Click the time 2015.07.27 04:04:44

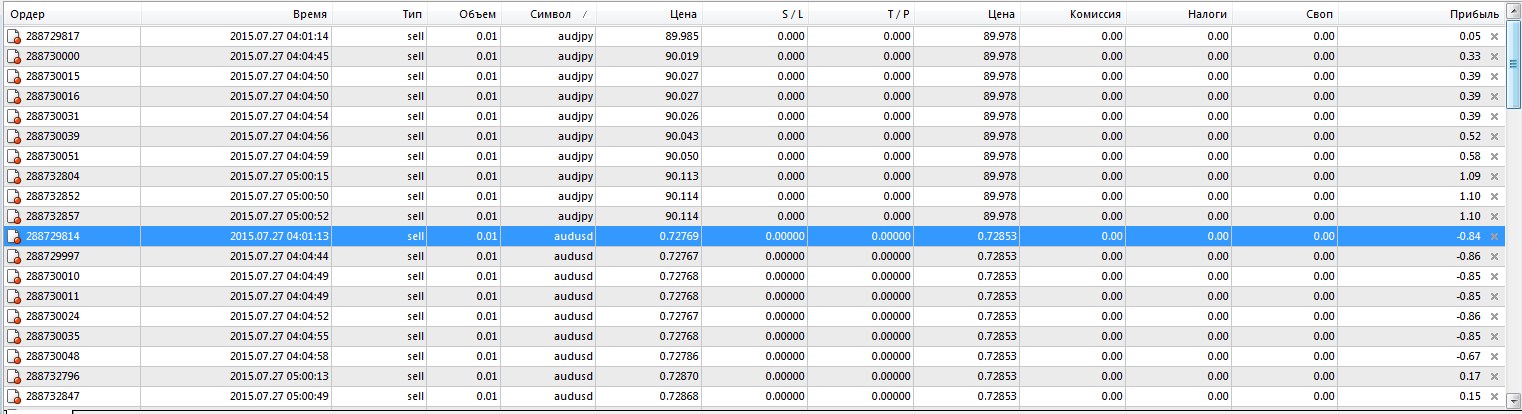(279, 256)
